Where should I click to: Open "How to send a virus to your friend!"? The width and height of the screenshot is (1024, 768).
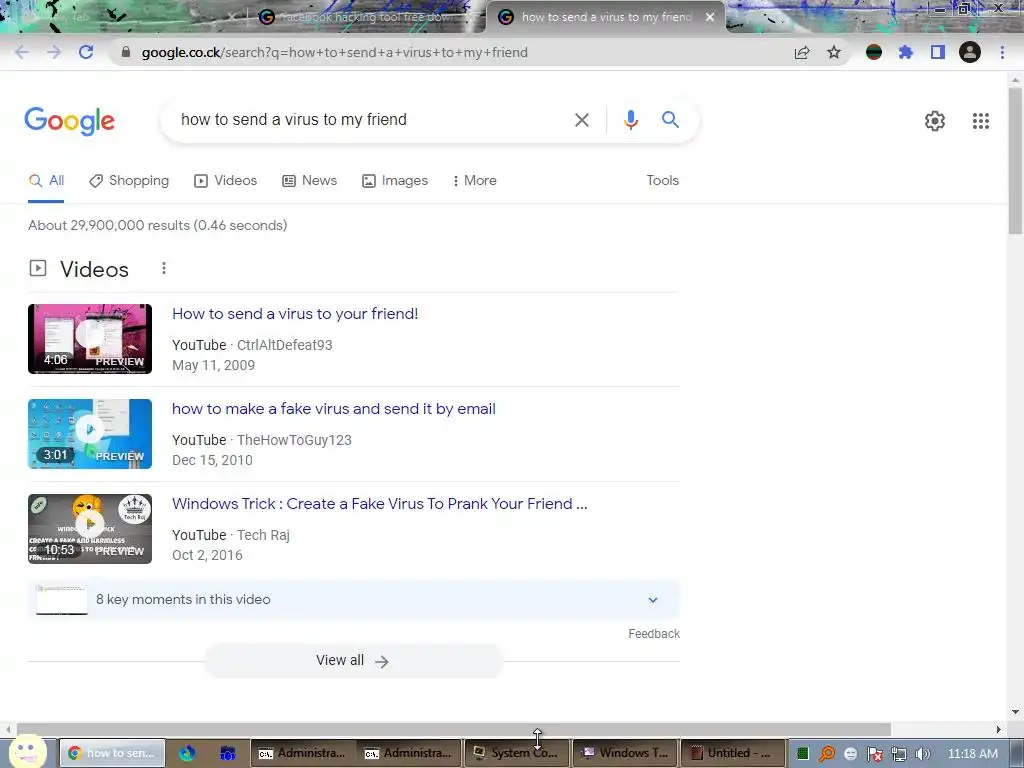[x=295, y=314]
